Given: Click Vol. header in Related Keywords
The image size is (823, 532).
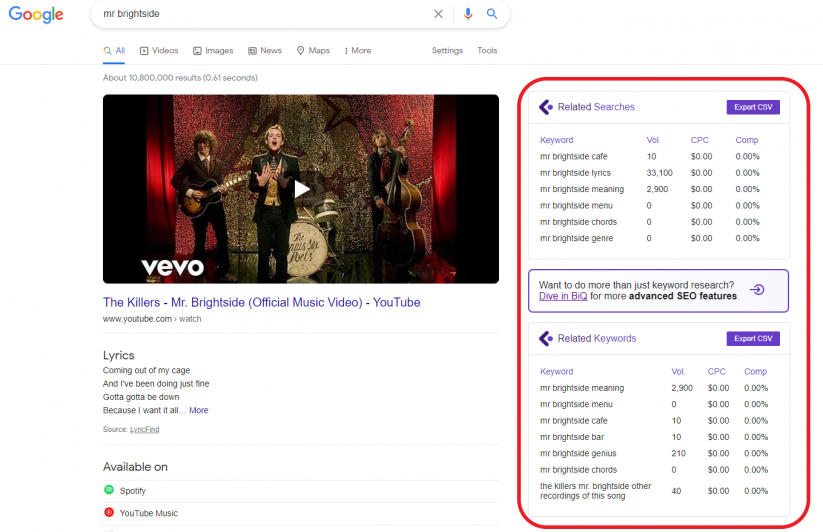Looking at the screenshot, I should tap(678, 371).
